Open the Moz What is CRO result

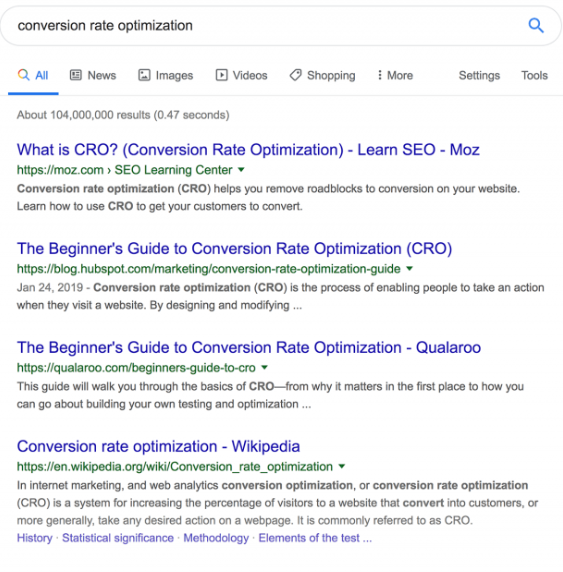[248, 150]
